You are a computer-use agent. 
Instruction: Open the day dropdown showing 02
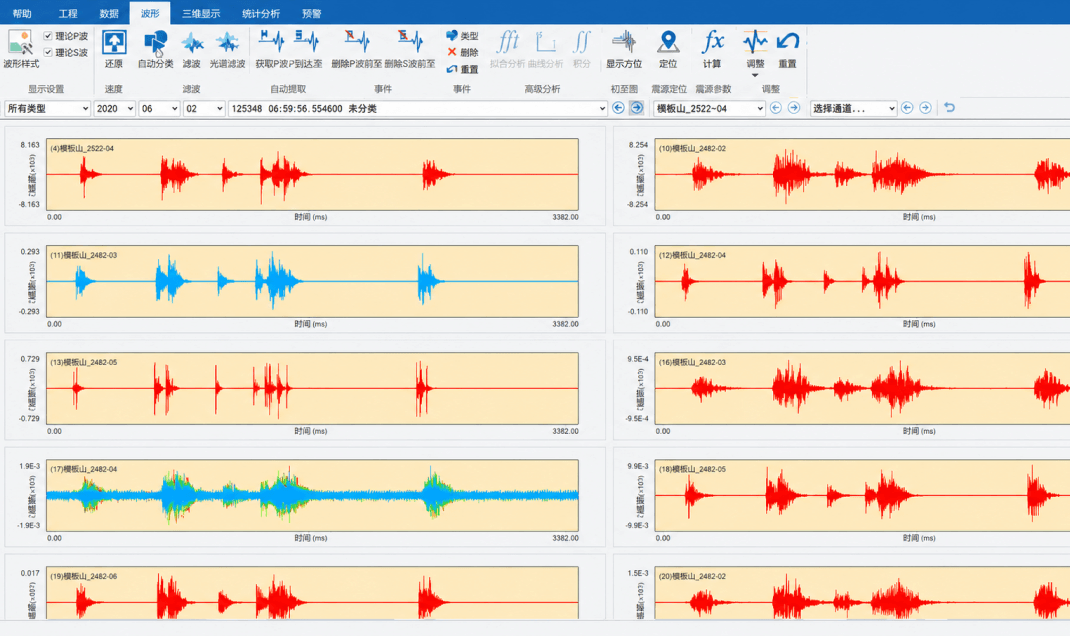(204, 109)
